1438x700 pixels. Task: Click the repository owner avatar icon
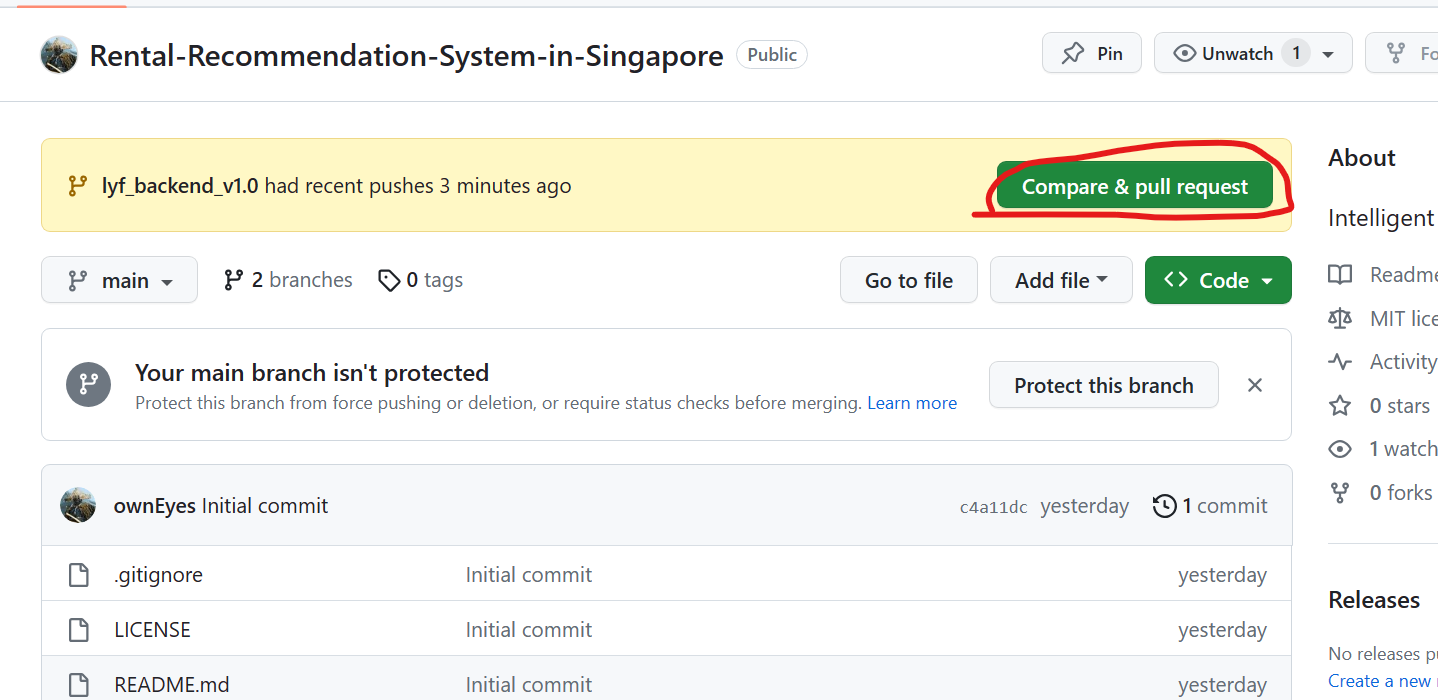(59, 54)
